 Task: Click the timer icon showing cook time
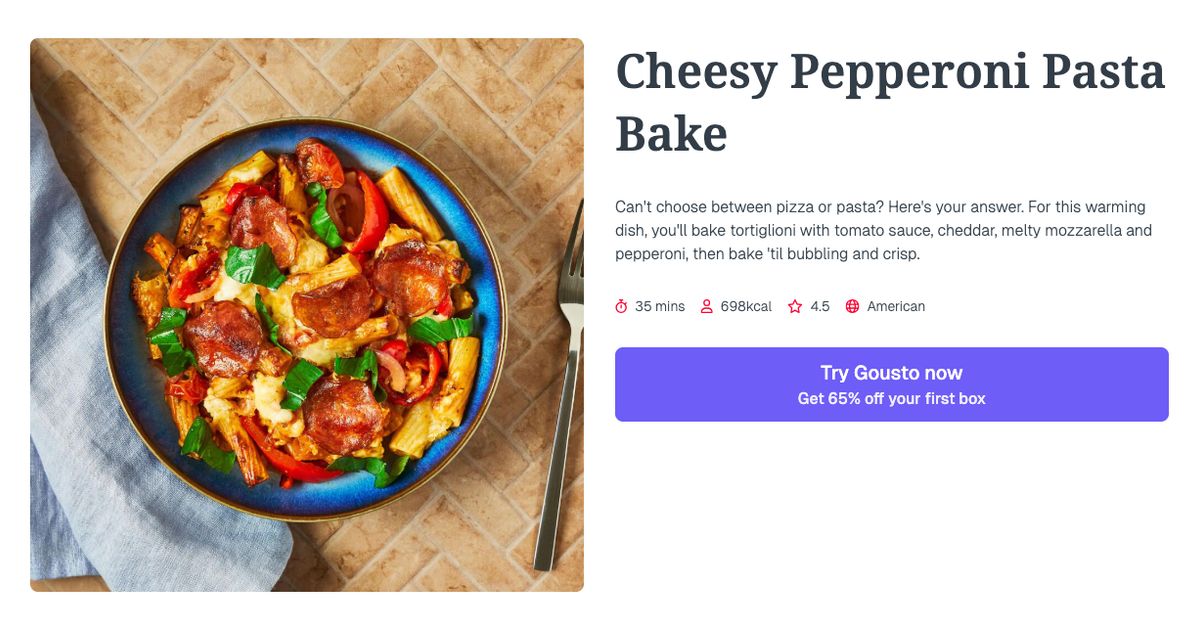(x=622, y=306)
